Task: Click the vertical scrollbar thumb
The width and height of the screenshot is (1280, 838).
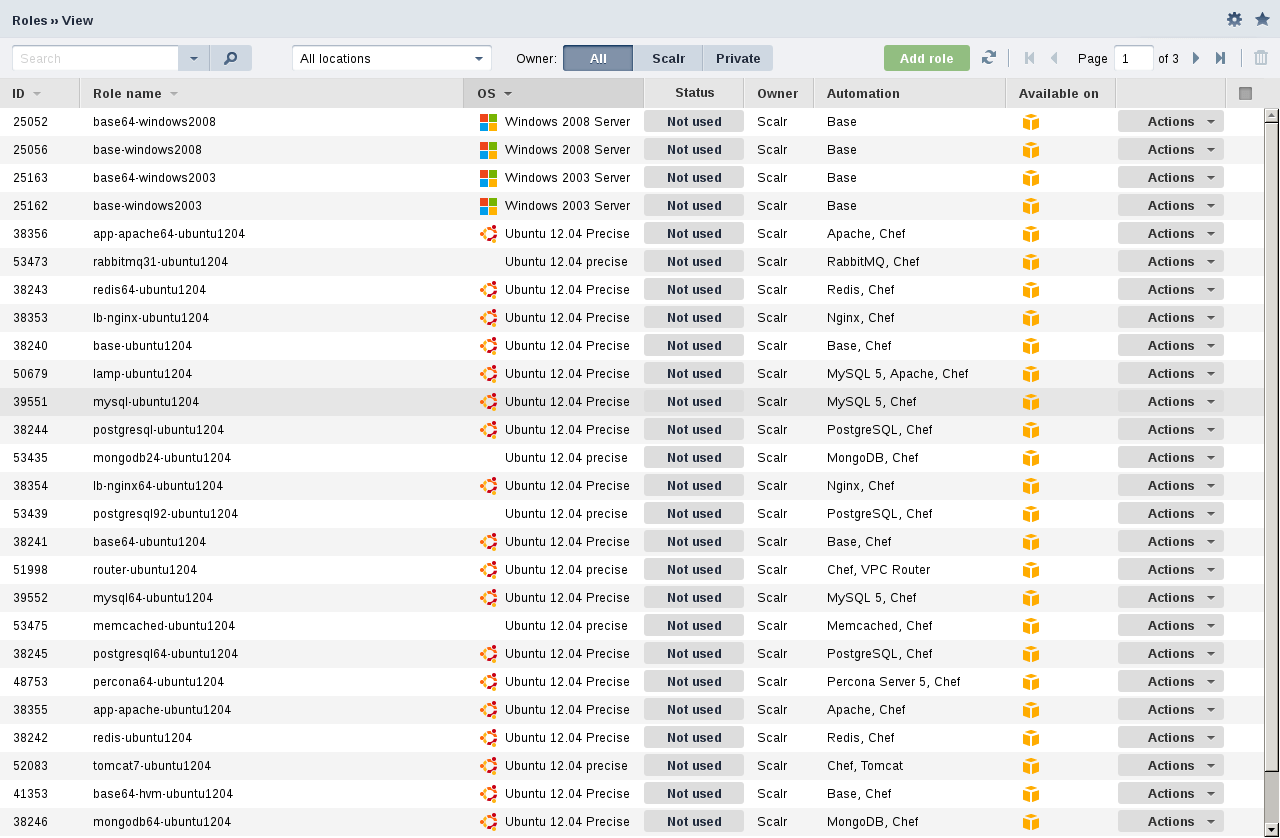Action: pos(1272,445)
